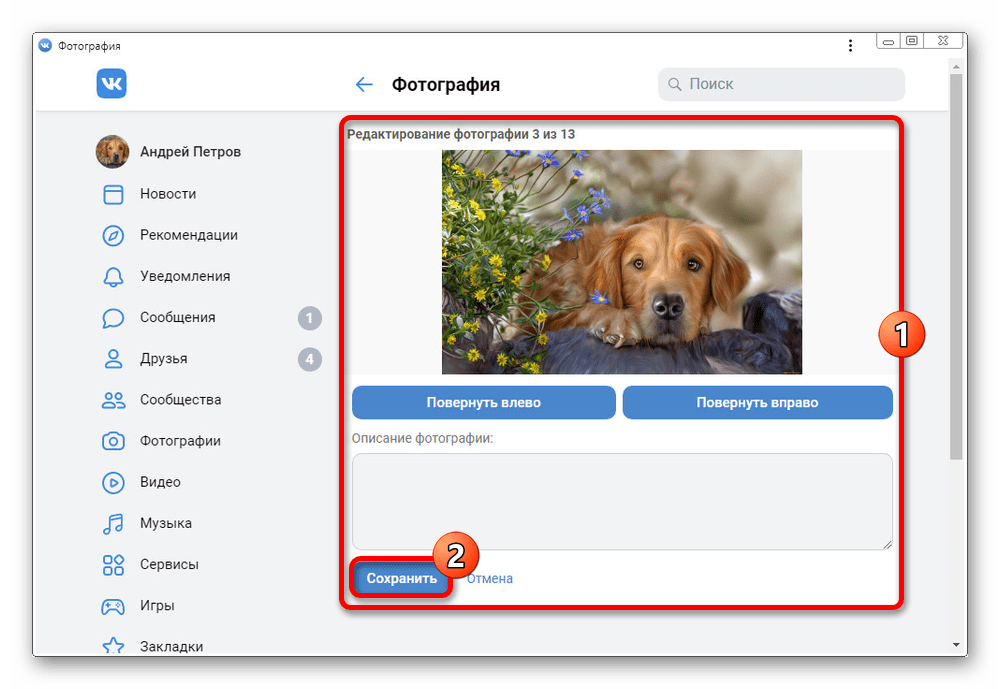
Task: Open the Новости menu item
Action: tap(168, 194)
